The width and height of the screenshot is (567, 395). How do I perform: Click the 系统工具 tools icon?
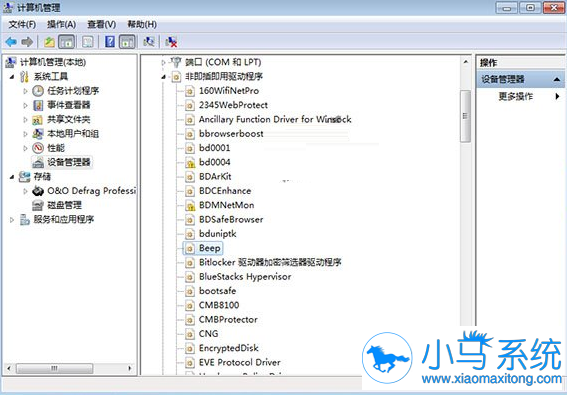(x=24, y=77)
